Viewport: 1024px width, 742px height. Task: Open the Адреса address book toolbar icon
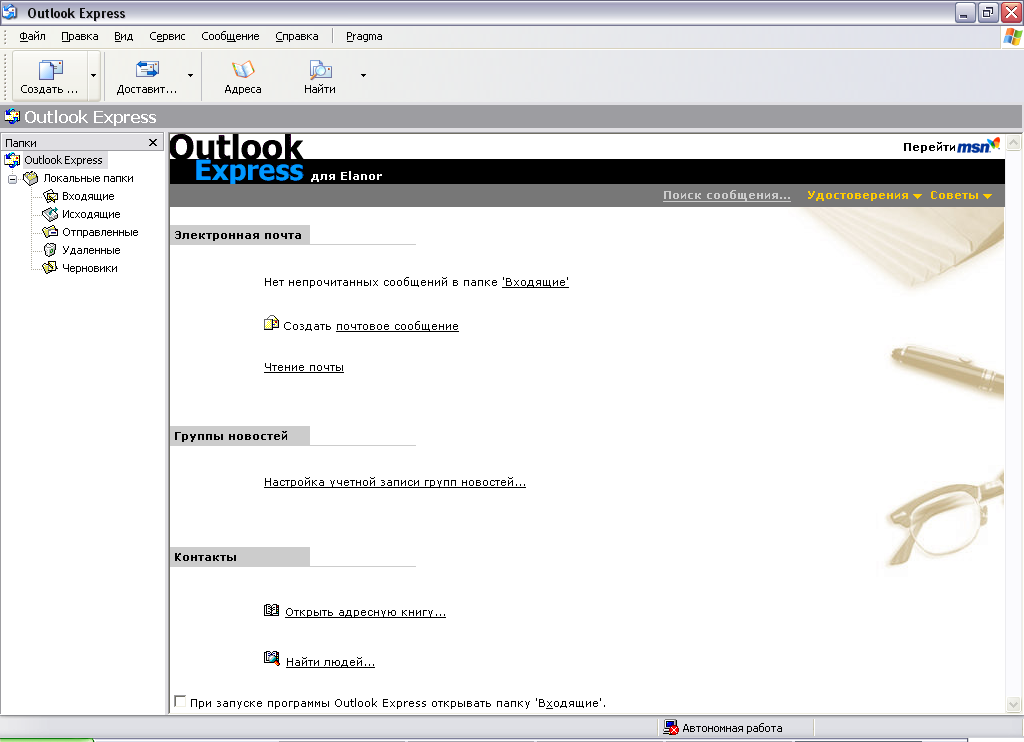tap(243, 69)
